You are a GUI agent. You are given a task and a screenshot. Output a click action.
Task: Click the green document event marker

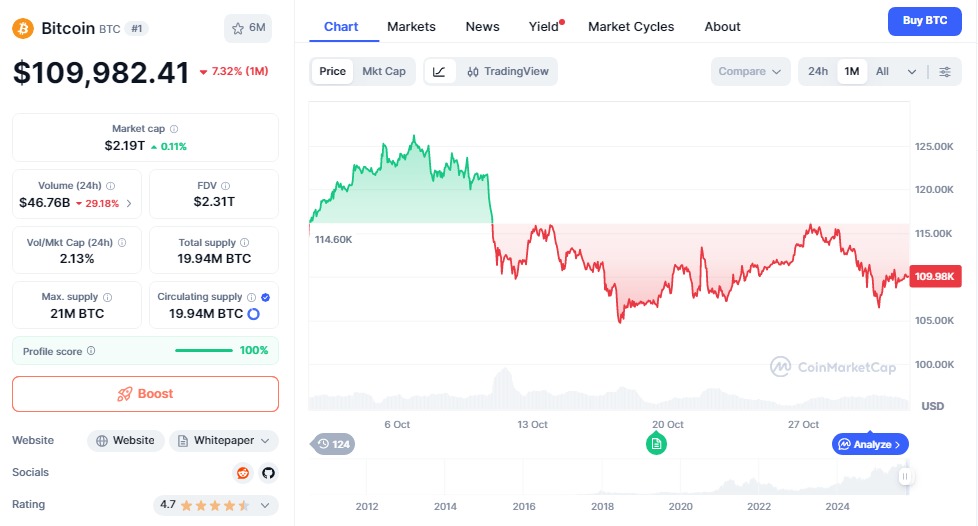pos(656,443)
